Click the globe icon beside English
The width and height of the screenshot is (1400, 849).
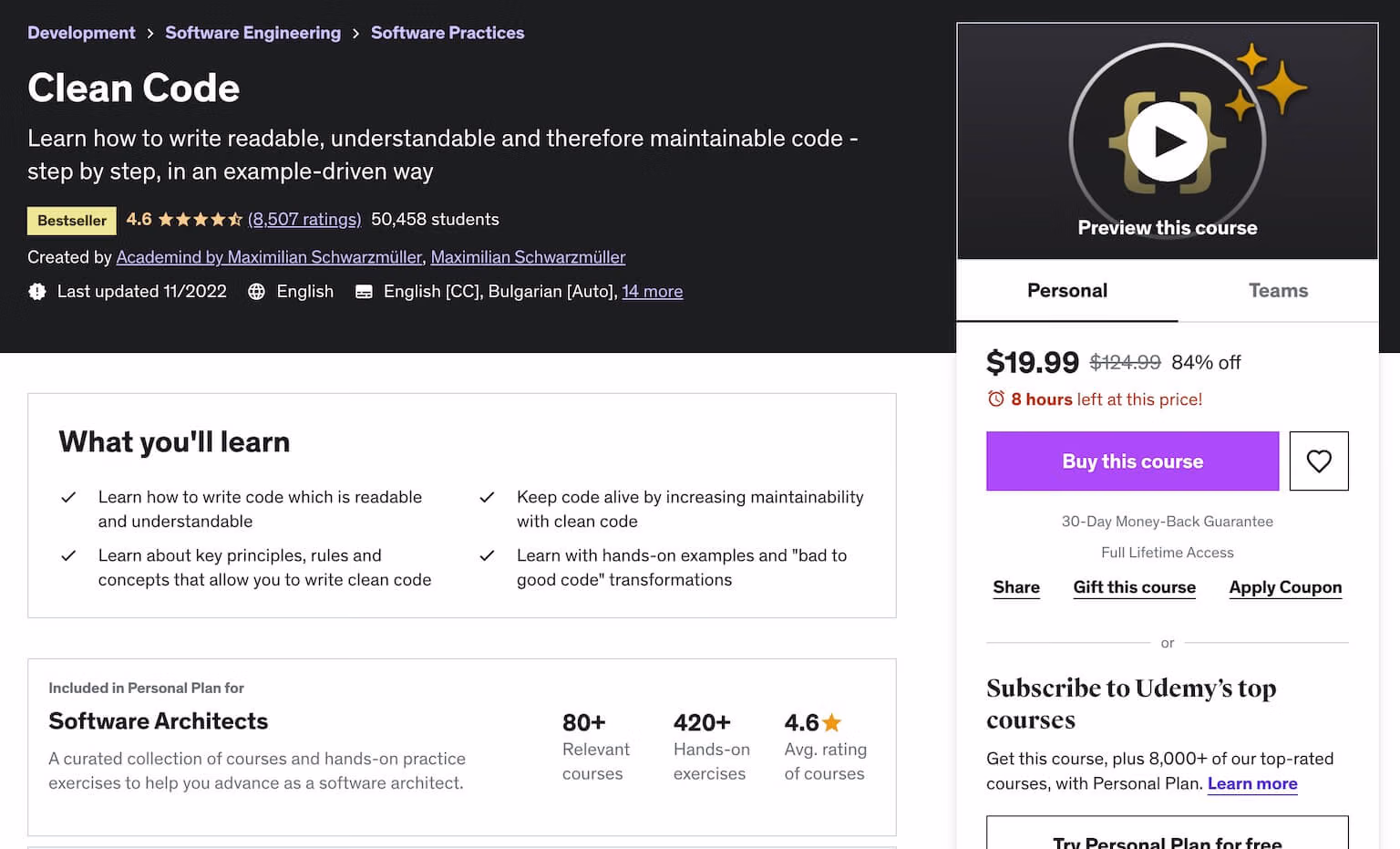257,292
